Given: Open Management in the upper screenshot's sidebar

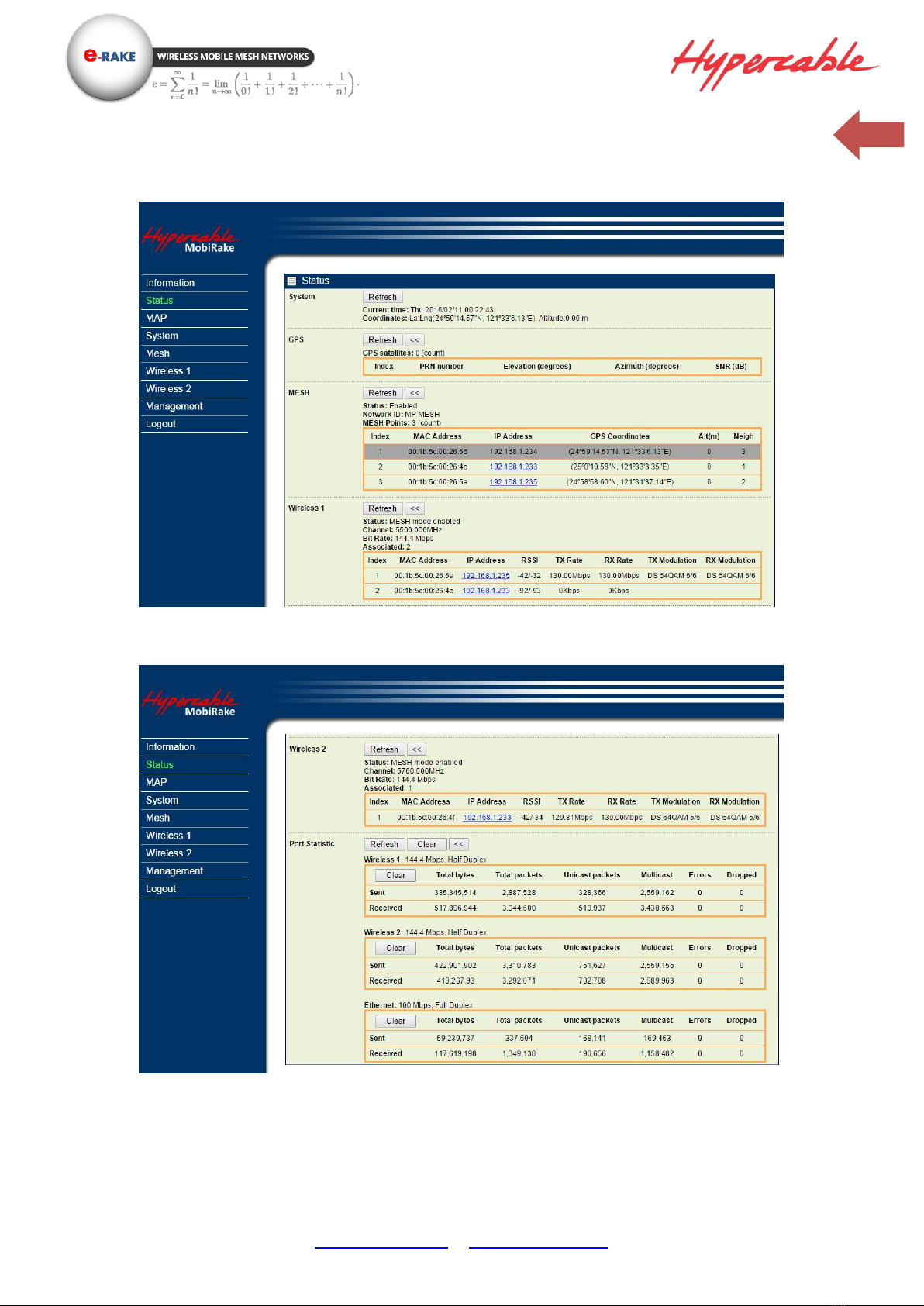Looking at the screenshot, I should [x=174, y=406].
